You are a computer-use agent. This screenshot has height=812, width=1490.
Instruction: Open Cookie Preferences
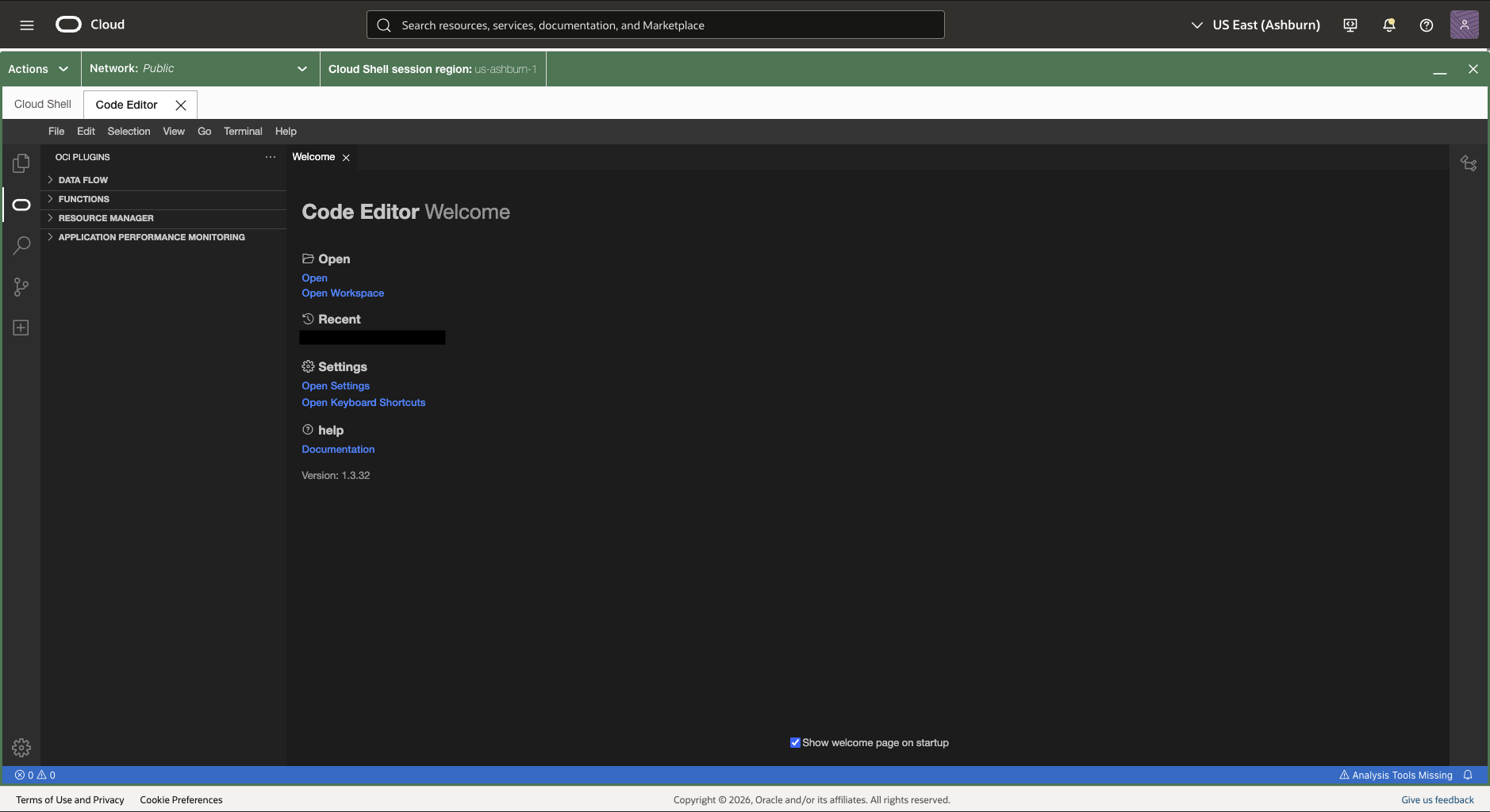(181, 800)
